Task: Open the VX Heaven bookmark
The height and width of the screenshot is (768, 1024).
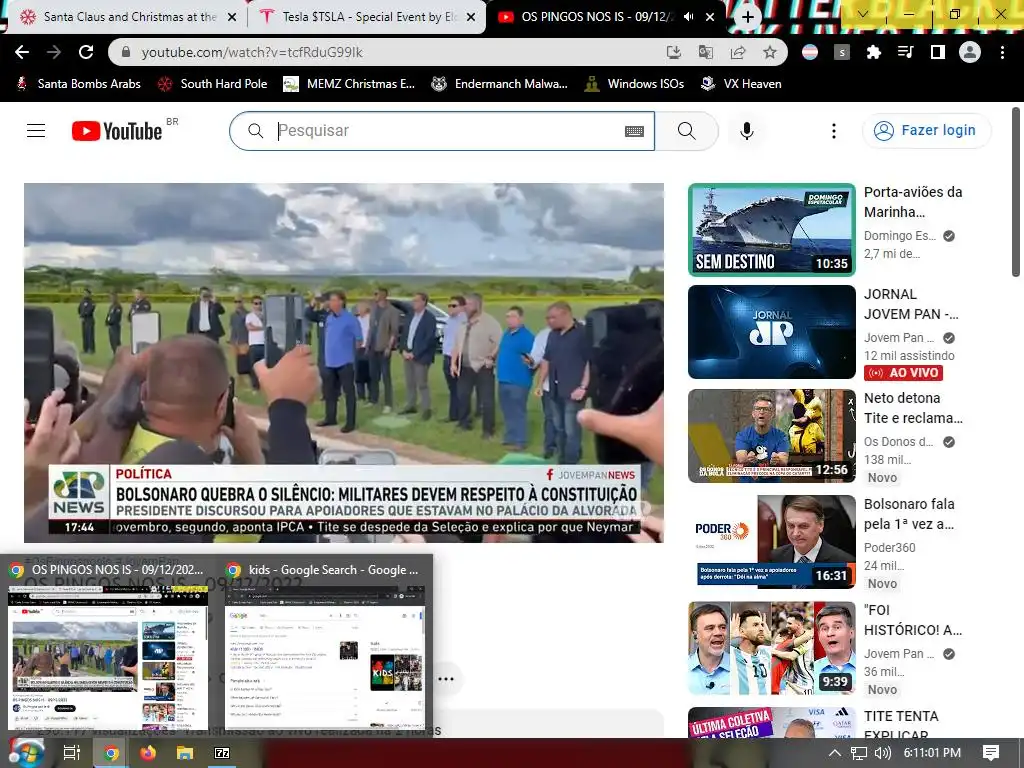Action: (x=741, y=84)
